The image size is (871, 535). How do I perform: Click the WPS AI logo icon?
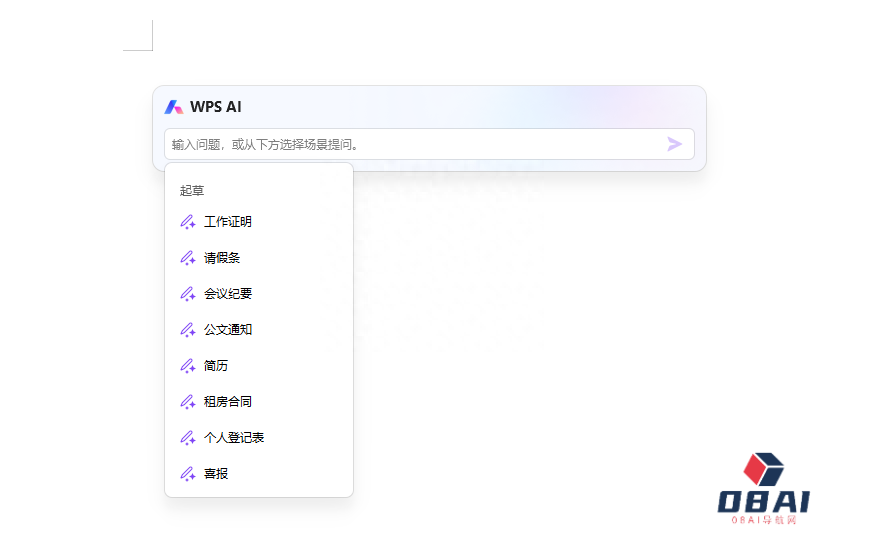(x=174, y=107)
